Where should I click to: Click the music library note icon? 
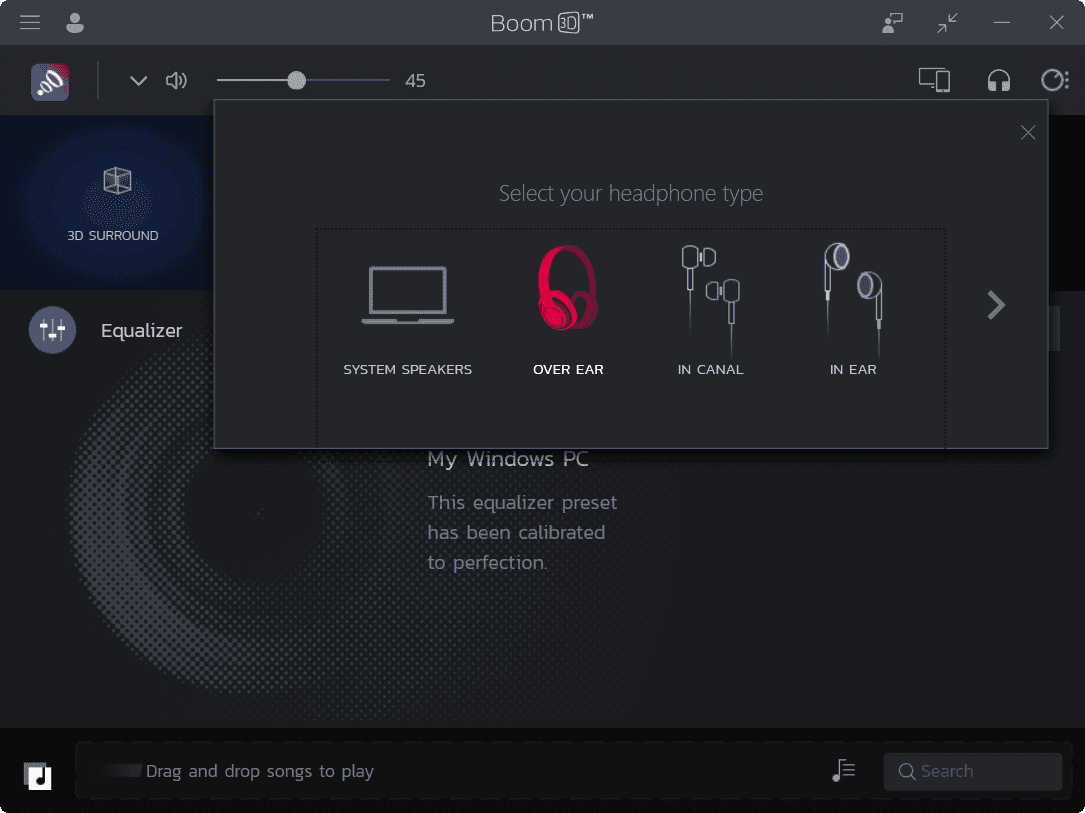pos(38,776)
